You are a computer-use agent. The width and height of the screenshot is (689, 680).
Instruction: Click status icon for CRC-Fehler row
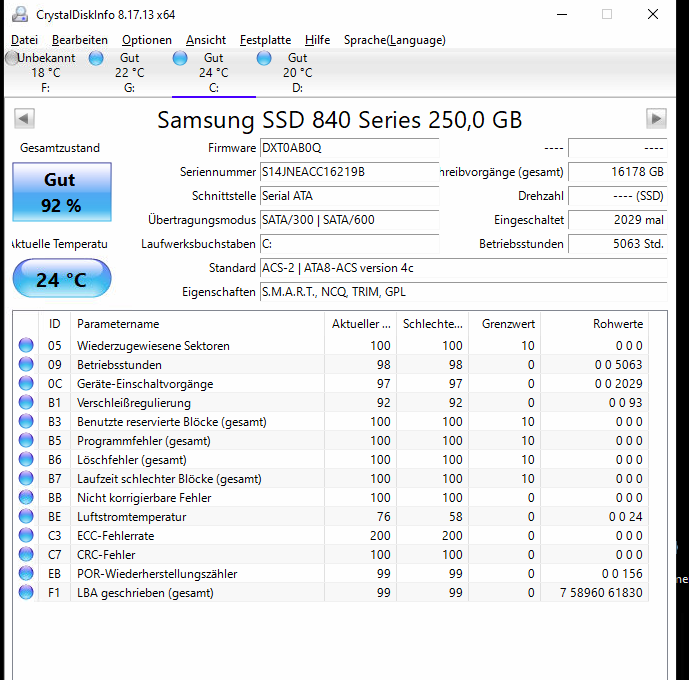click(26, 554)
